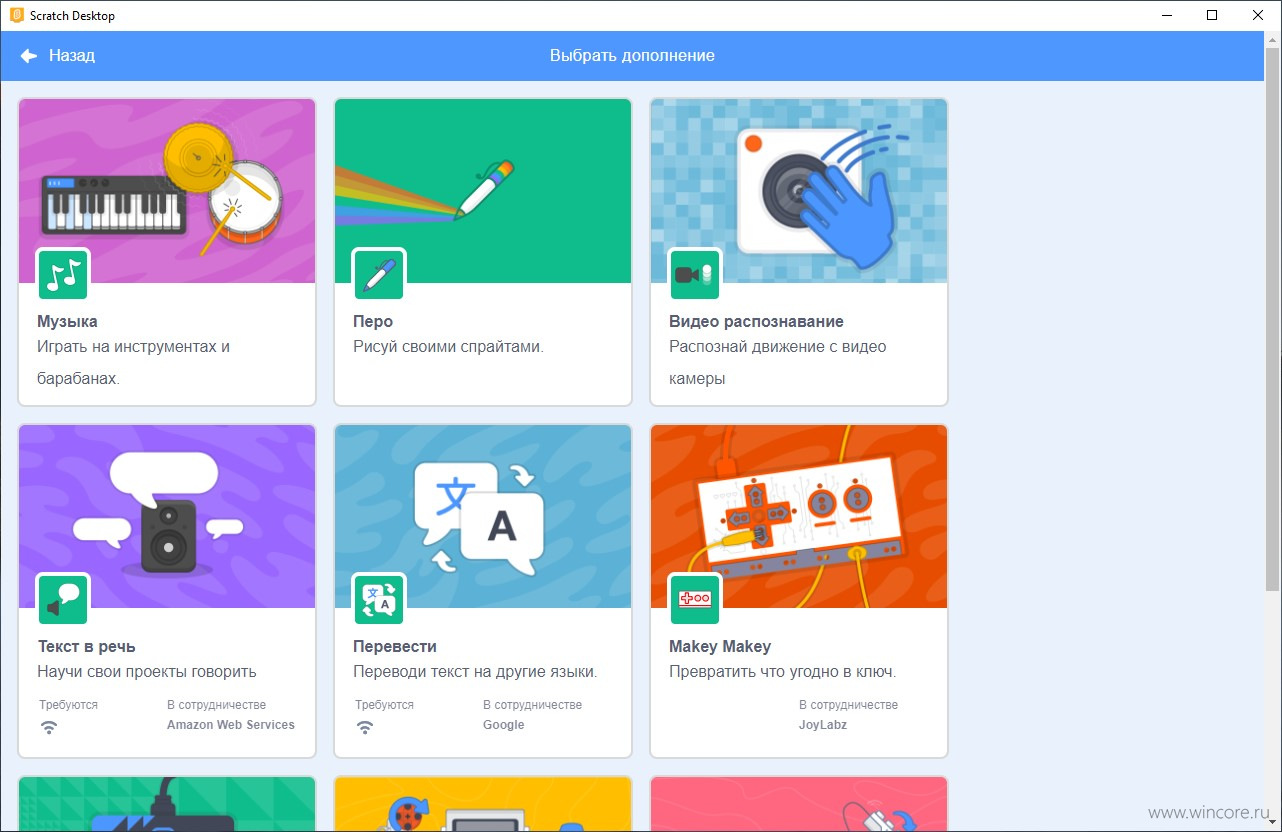Open the partially visible pink extension card
Image resolution: width=1282 pixels, height=832 pixels.
pos(799,805)
